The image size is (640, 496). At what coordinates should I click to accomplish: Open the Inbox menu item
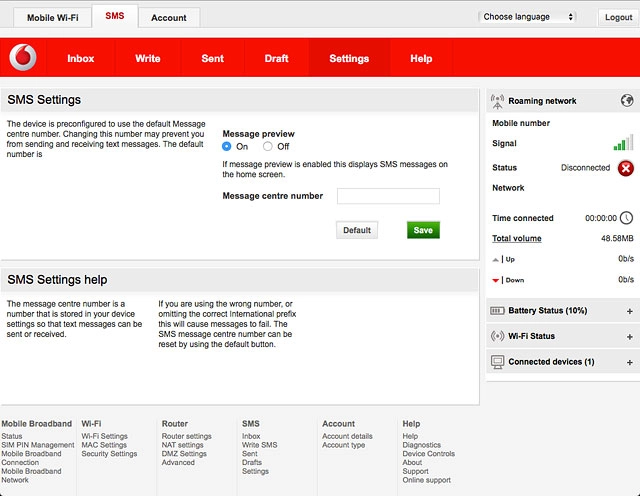pyautogui.click(x=81, y=59)
